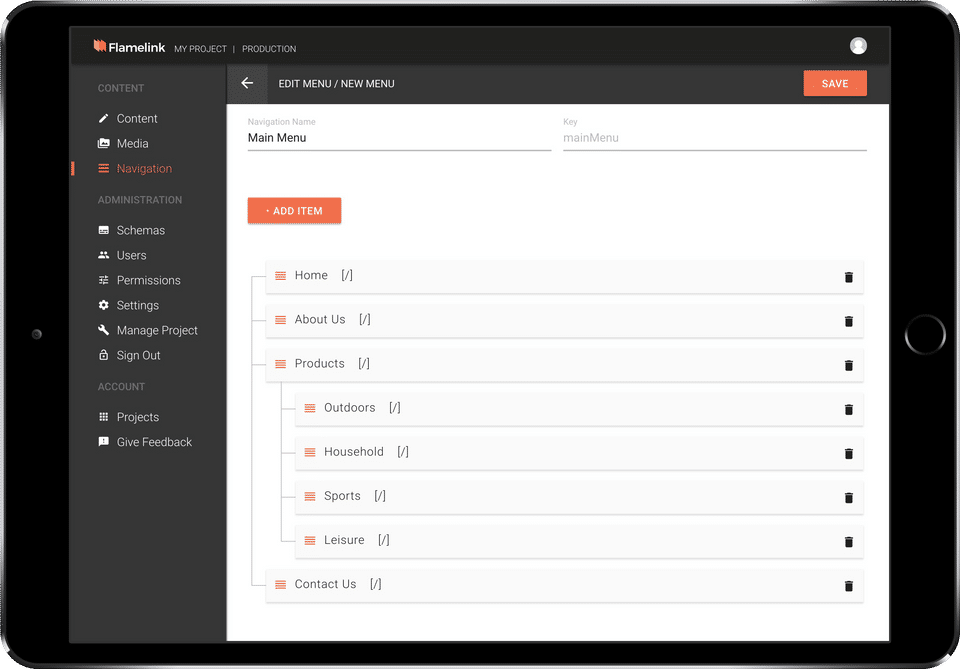Open the Projects list
Image resolution: width=960 pixels, height=669 pixels.
pyautogui.click(x=138, y=417)
